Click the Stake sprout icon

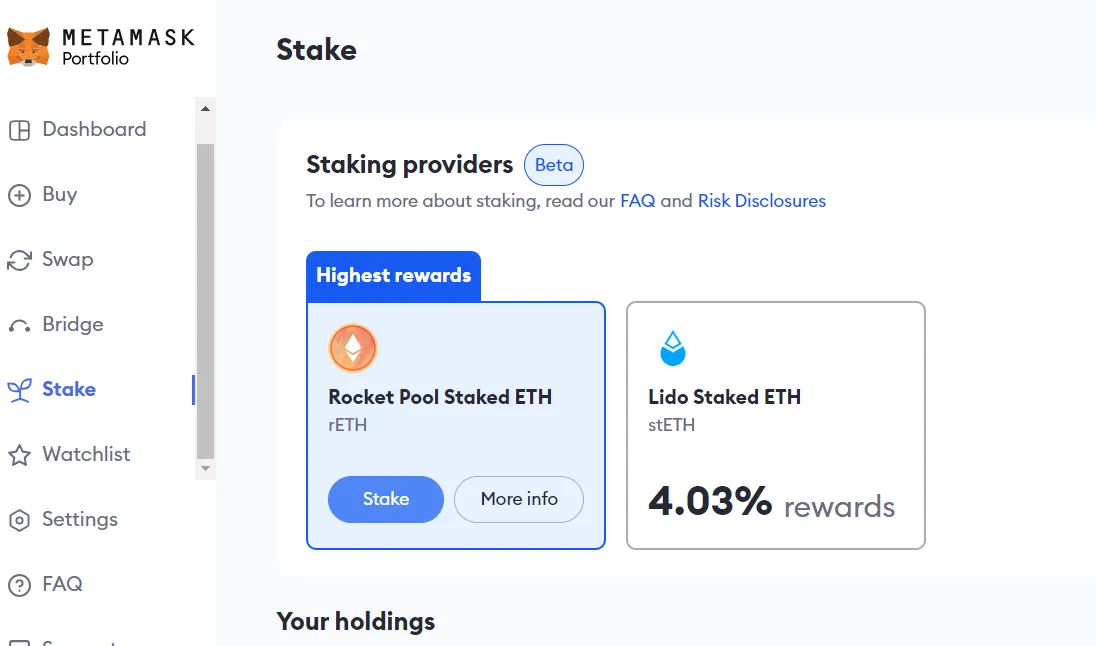click(19, 390)
